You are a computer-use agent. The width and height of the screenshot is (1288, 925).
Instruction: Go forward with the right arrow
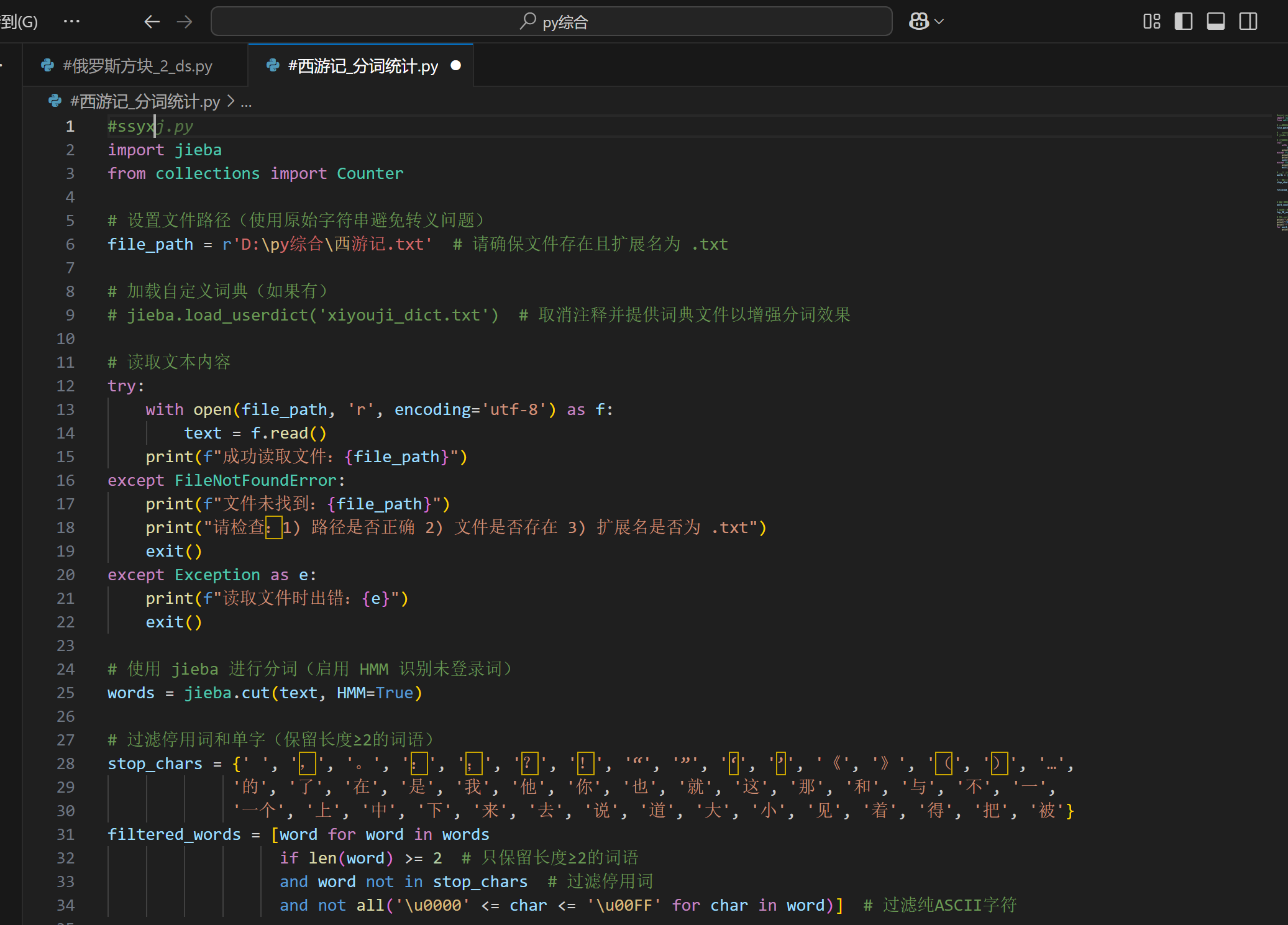coord(185,22)
